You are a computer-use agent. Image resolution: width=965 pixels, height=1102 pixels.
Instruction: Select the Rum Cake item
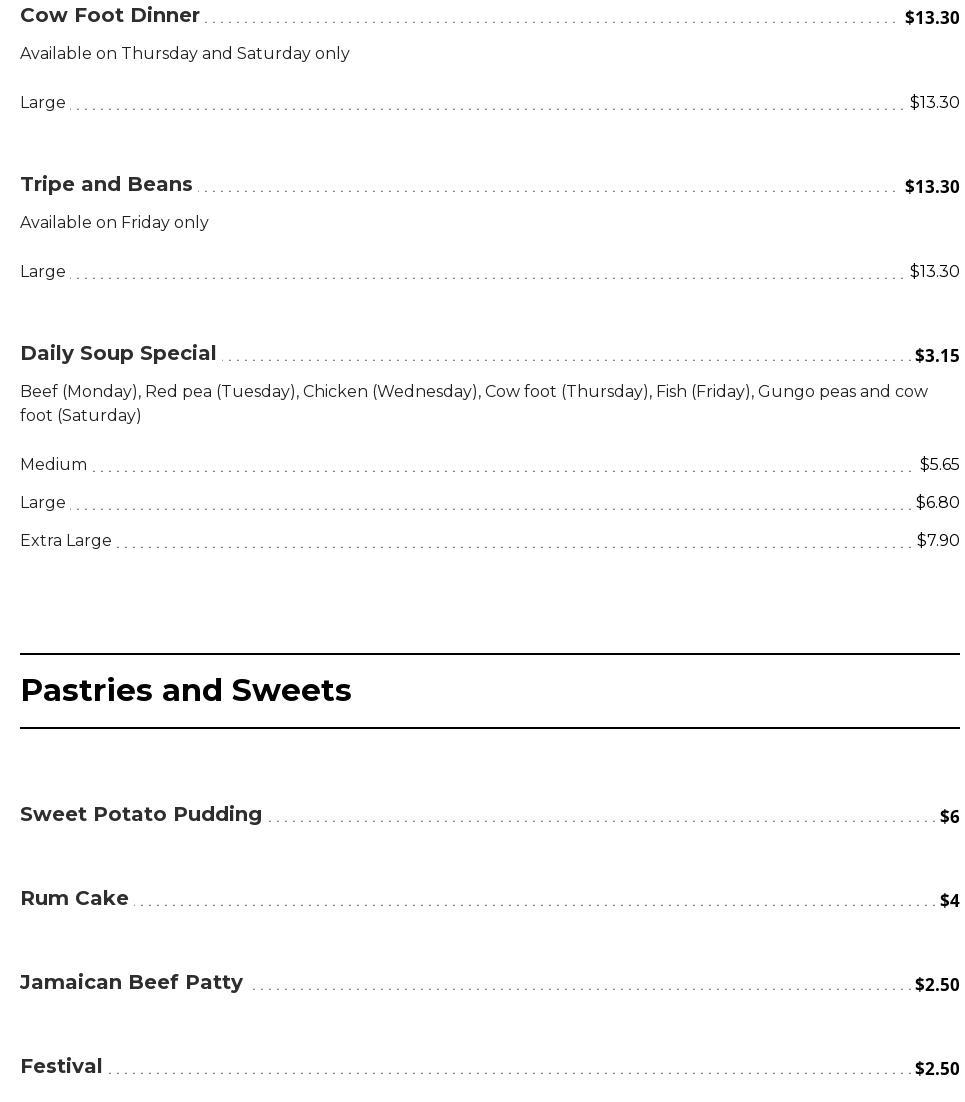[75, 899]
